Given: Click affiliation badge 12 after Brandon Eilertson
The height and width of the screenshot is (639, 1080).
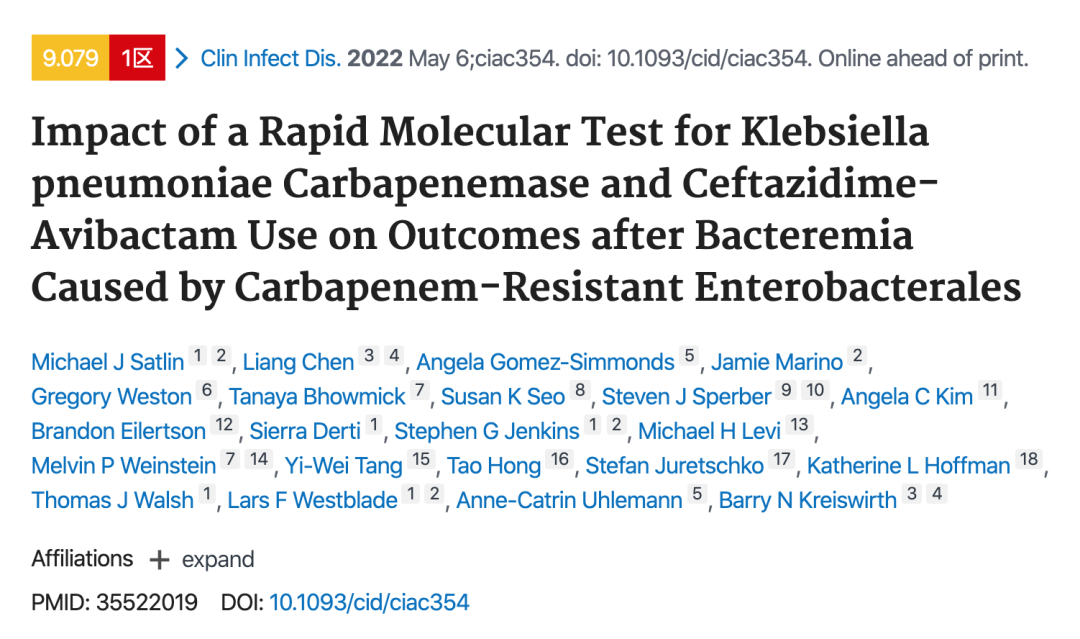Looking at the screenshot, I should click(x=225, y=425).
